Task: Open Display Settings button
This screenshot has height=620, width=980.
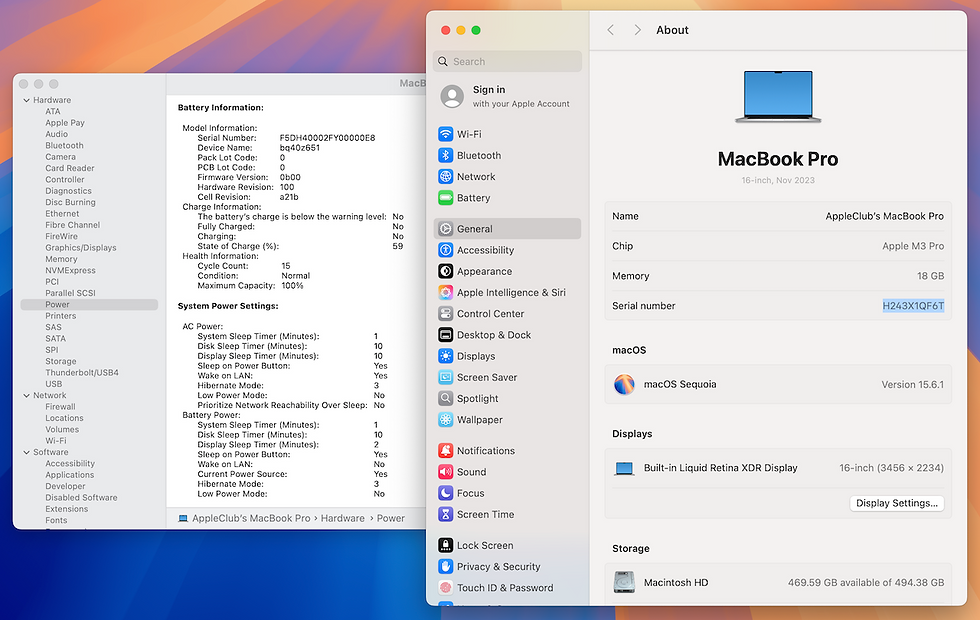Action: pos(897,503)
